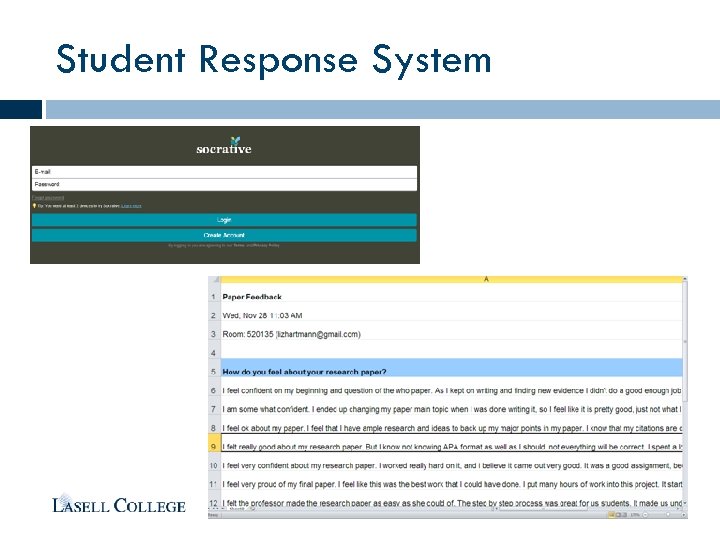Focus the E-mail input field
720x540 pixels.
[x=224, y=172]
